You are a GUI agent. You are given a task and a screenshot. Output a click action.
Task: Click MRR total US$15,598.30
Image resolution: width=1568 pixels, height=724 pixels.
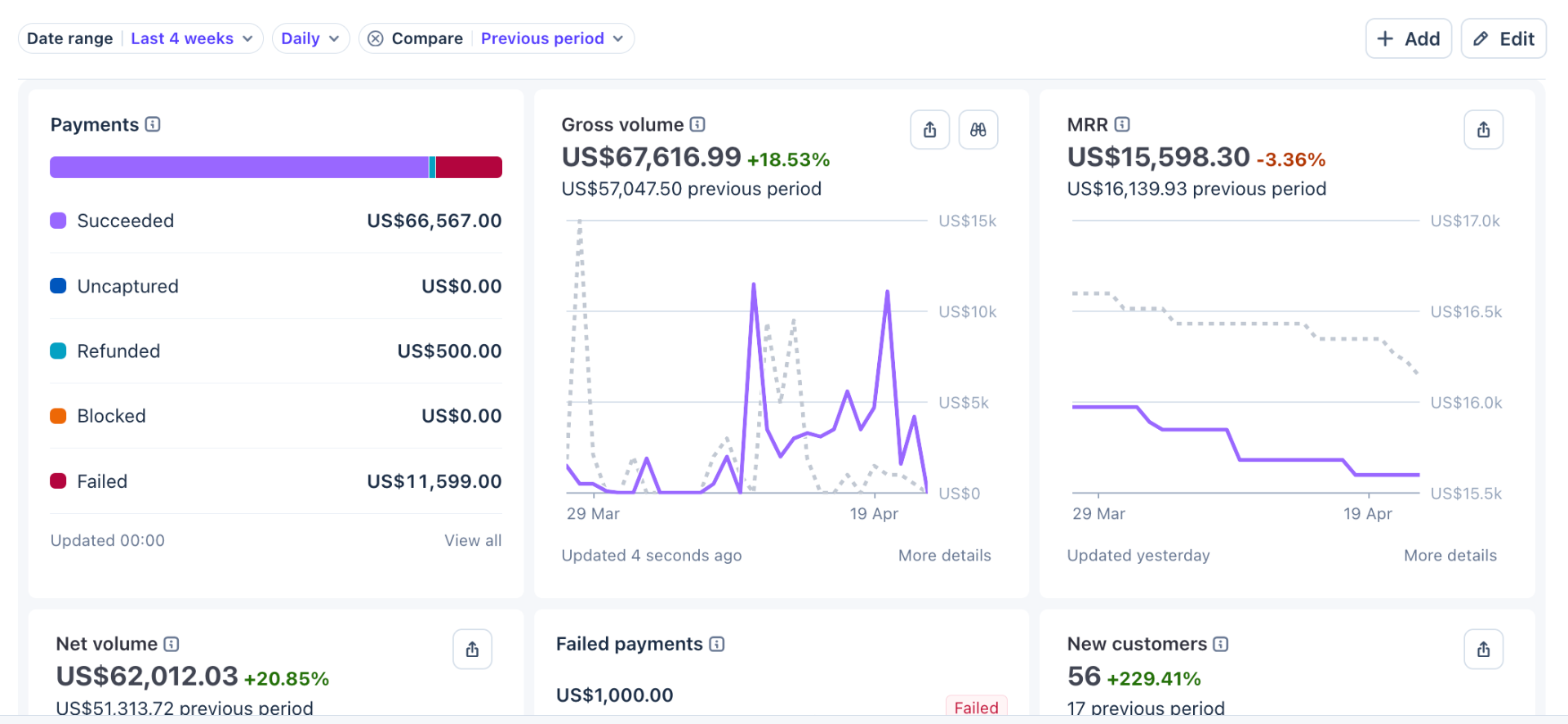click(1159, 157)
